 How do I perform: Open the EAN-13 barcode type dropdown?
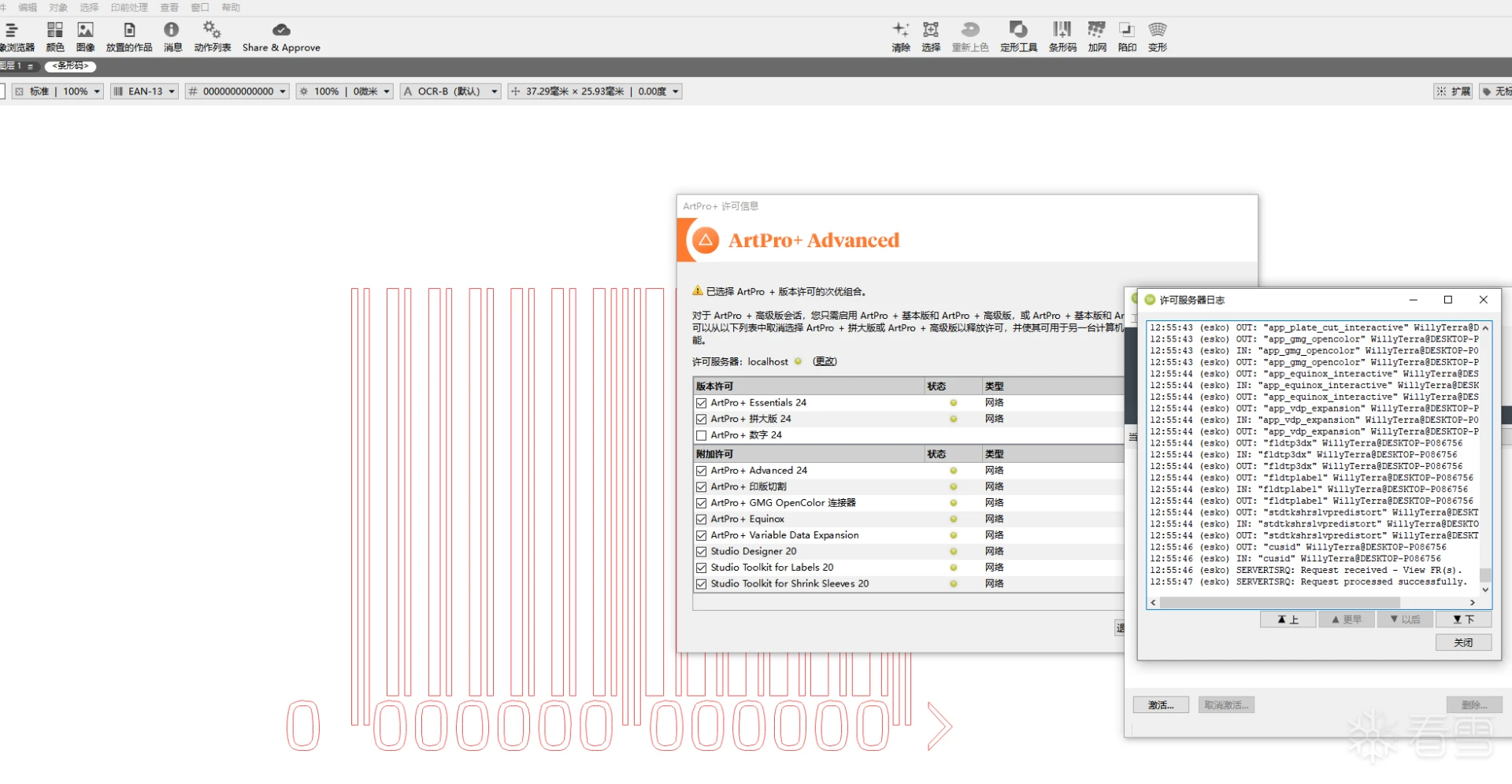tap(144, 91)
